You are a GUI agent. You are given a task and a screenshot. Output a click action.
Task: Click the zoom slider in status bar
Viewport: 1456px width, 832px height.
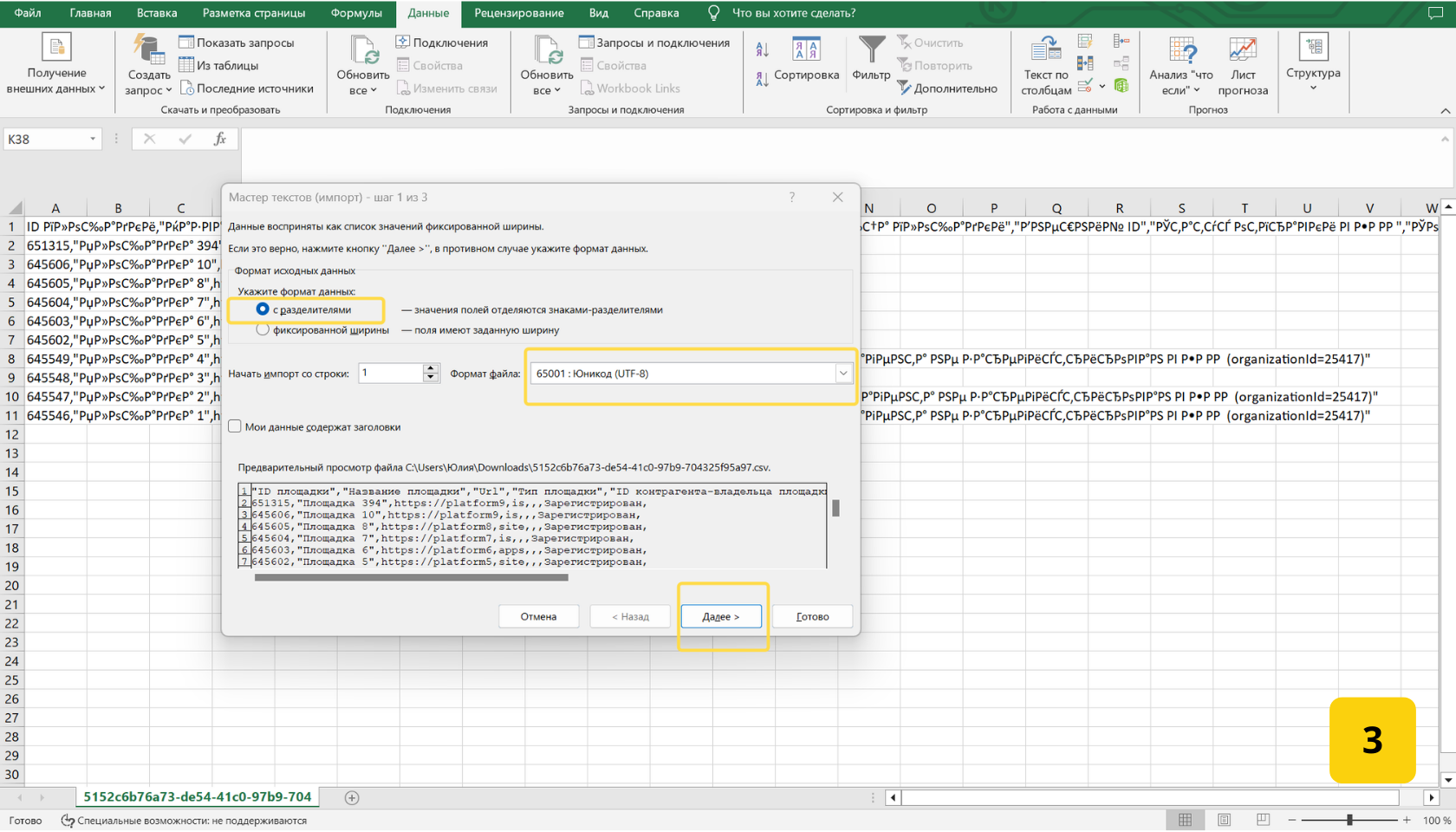coord(1349,820)
